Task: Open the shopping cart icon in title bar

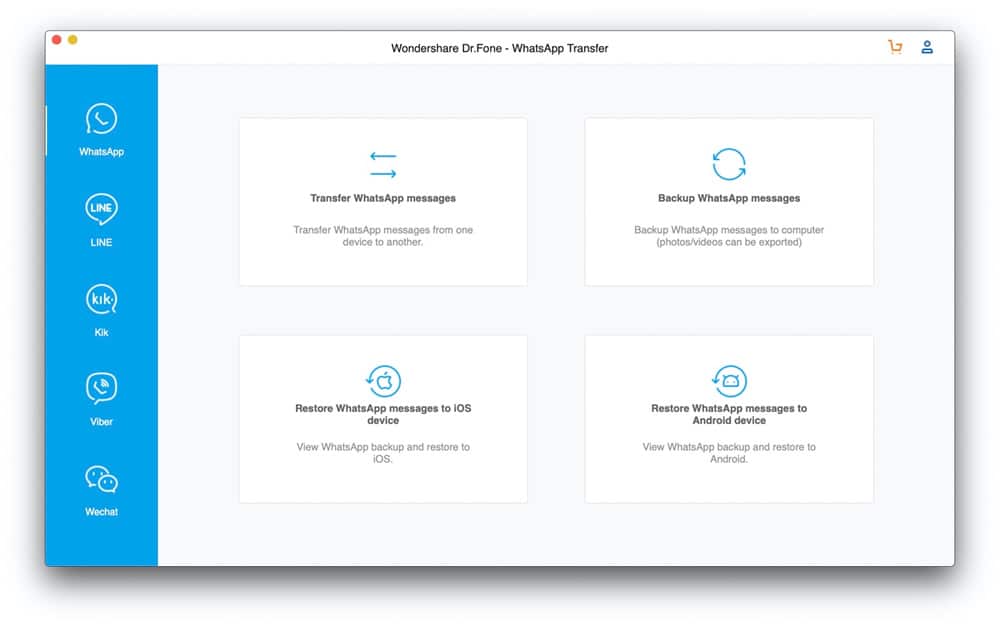Action: click(895, 47)
